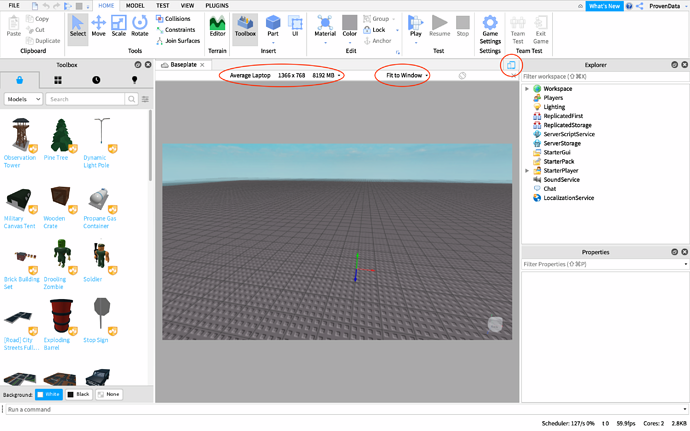The image size is (690, 431).
Task: Select None background option
Action: (109, 394)
